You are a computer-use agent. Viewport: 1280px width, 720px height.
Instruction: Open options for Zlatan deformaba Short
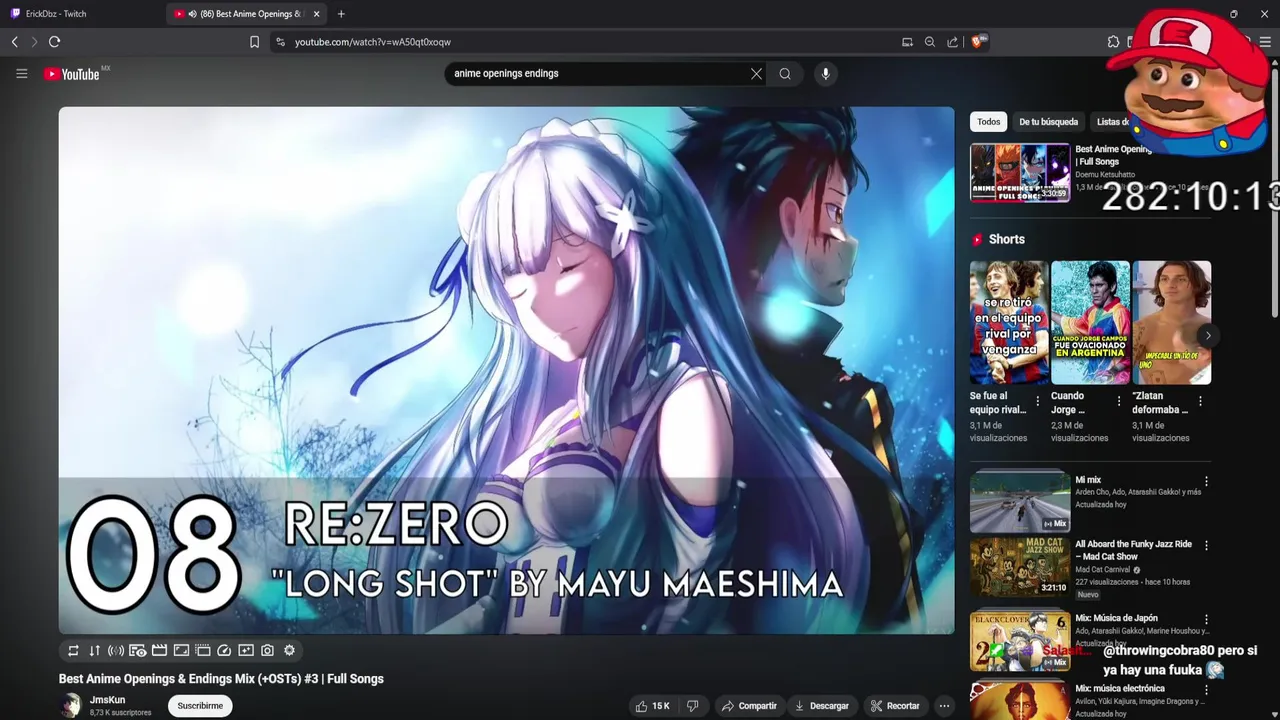point(1200,401)
